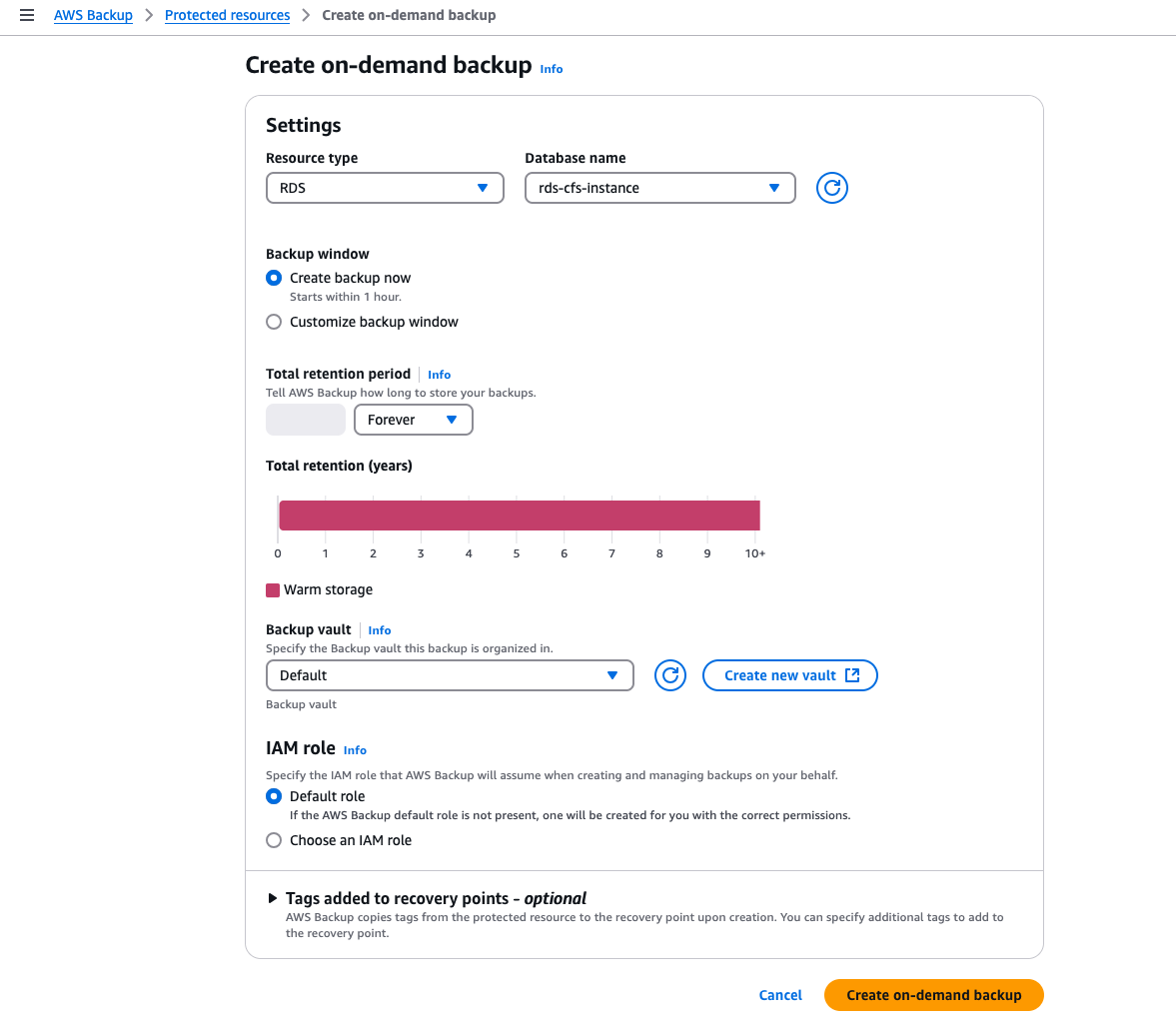Go to AWS Backup breadcrumb
The height and width of the screenshot is (1036, 1176).
[x=93, y=15]
